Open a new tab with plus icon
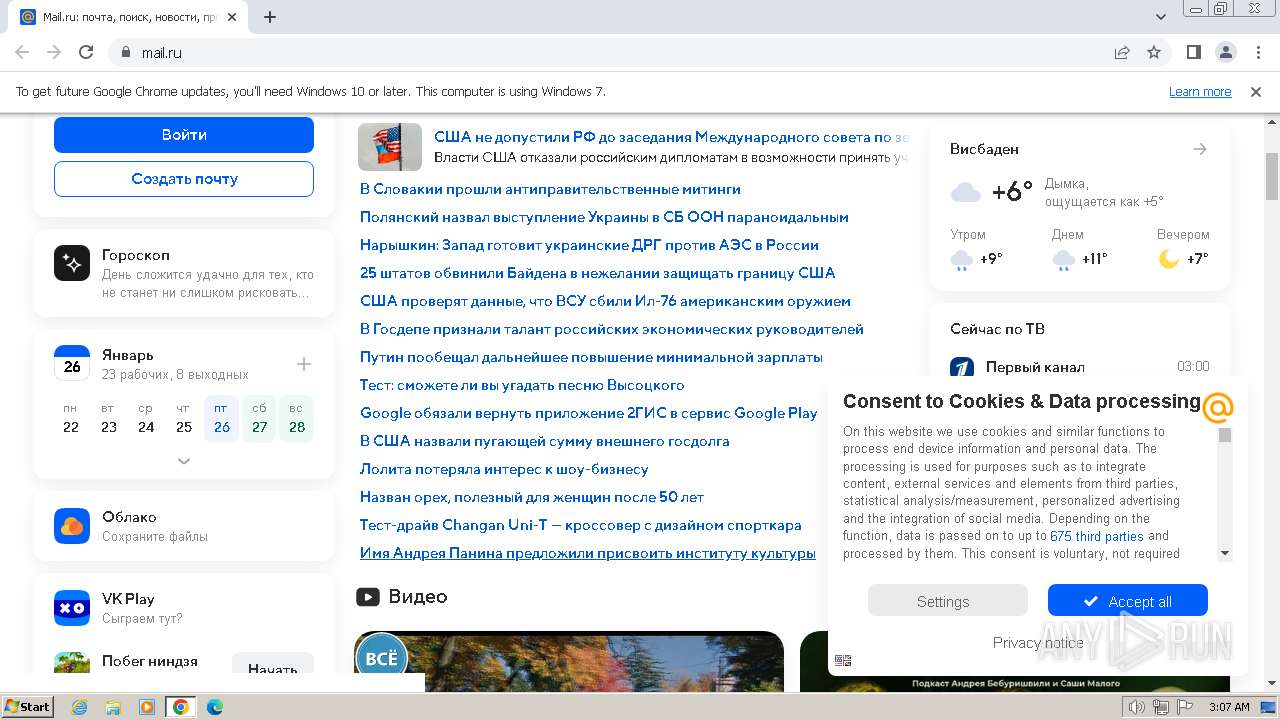The height and width of the screenshot is (720, 1280). [x=270, y=17]
